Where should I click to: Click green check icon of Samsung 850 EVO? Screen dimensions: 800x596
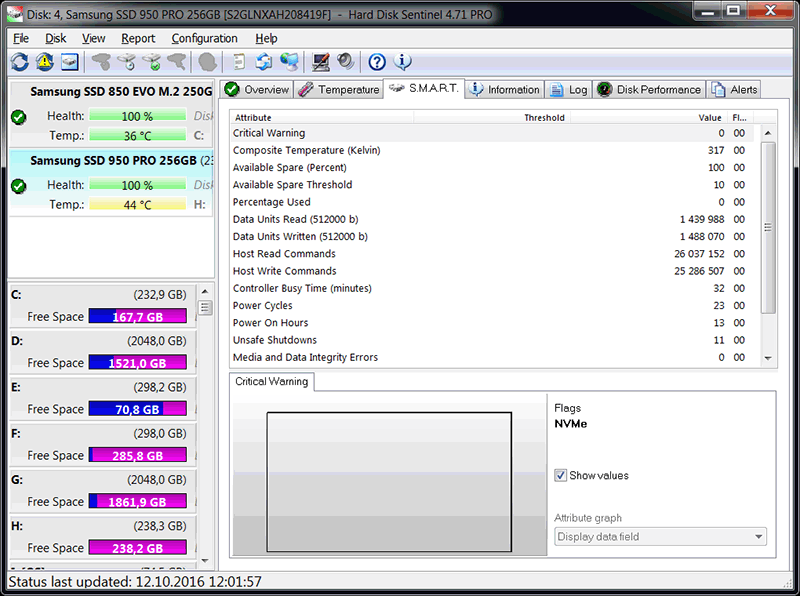tap(19, 117)
